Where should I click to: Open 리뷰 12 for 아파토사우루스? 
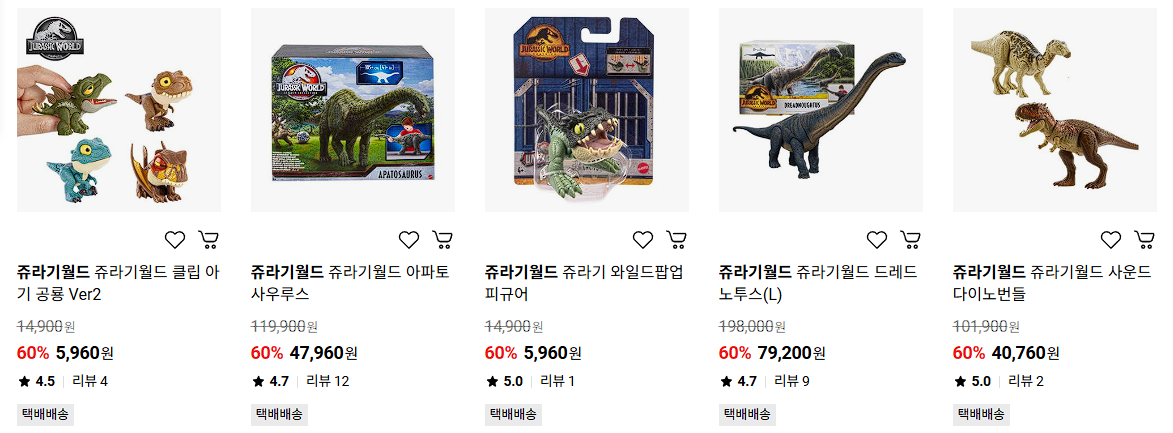[x=329, y=381]
